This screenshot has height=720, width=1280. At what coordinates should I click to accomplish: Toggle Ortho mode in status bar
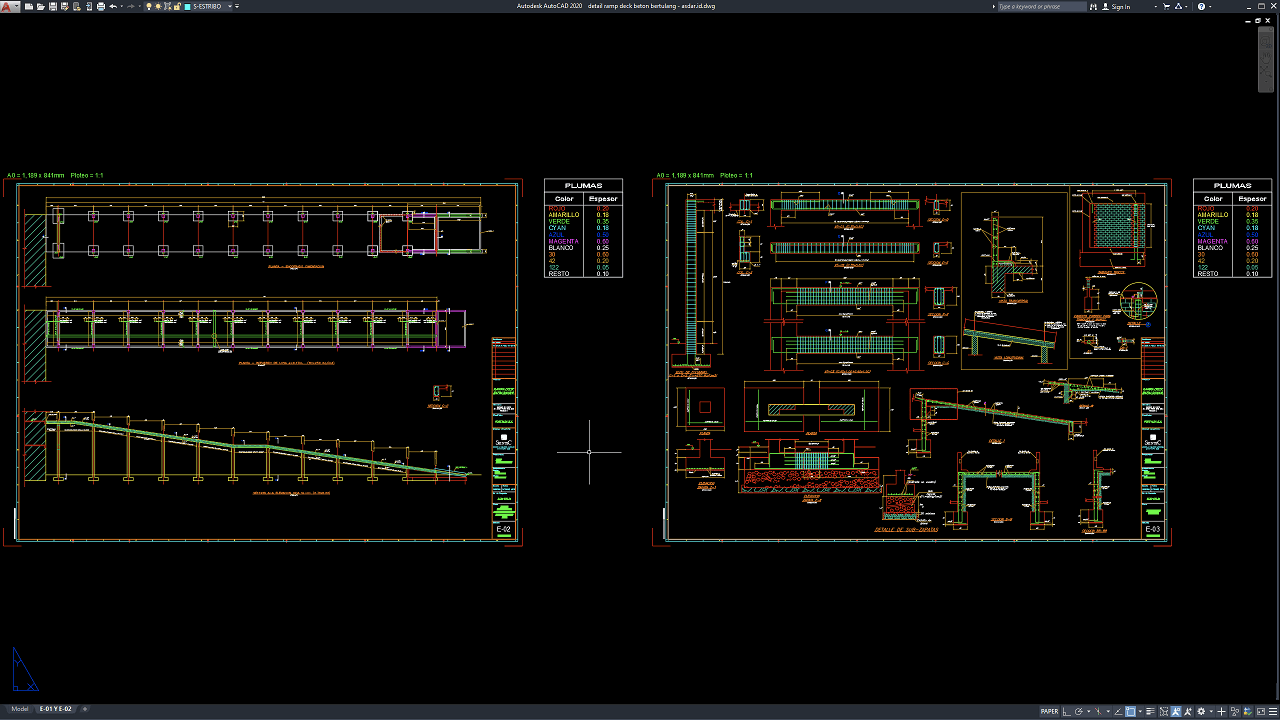coord(1066,712)
